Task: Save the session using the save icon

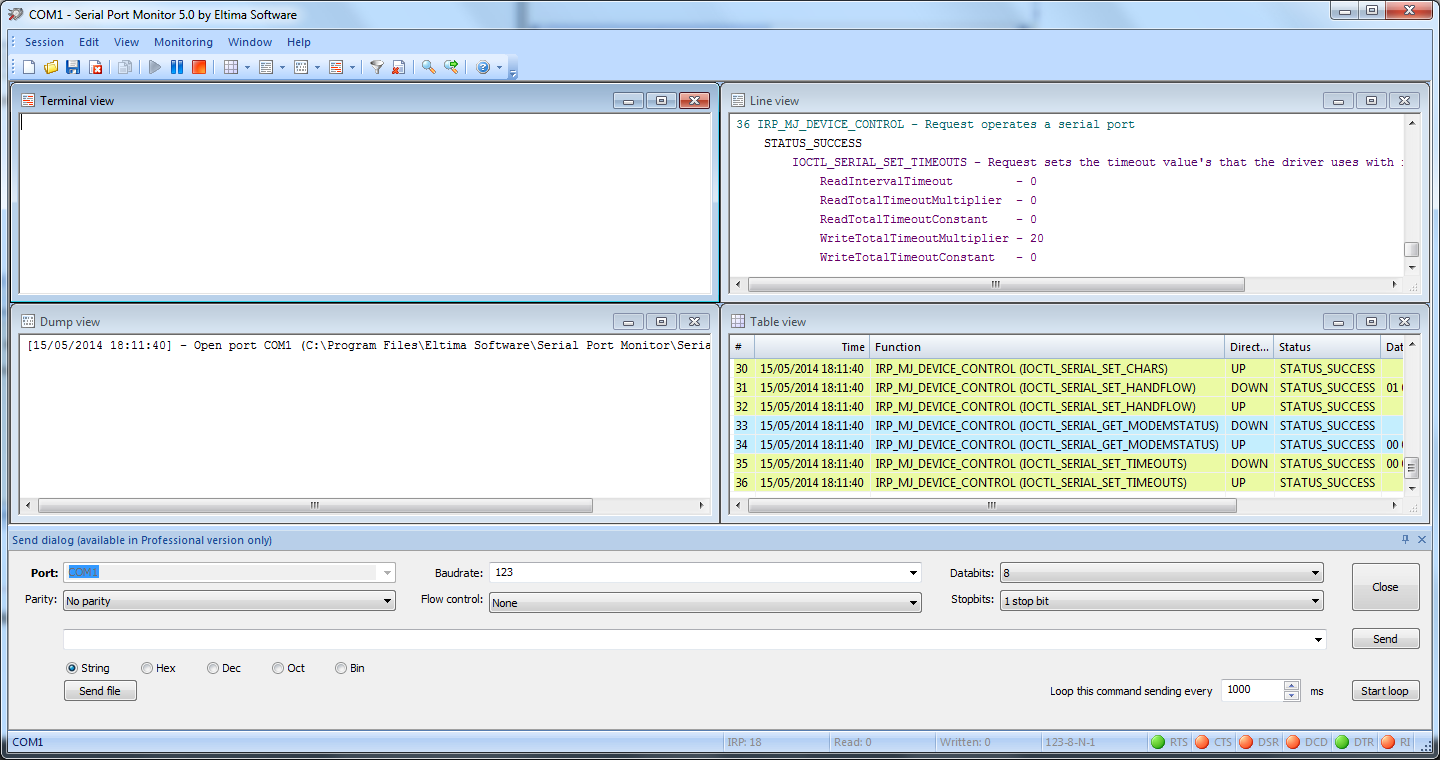Action: 73,66
